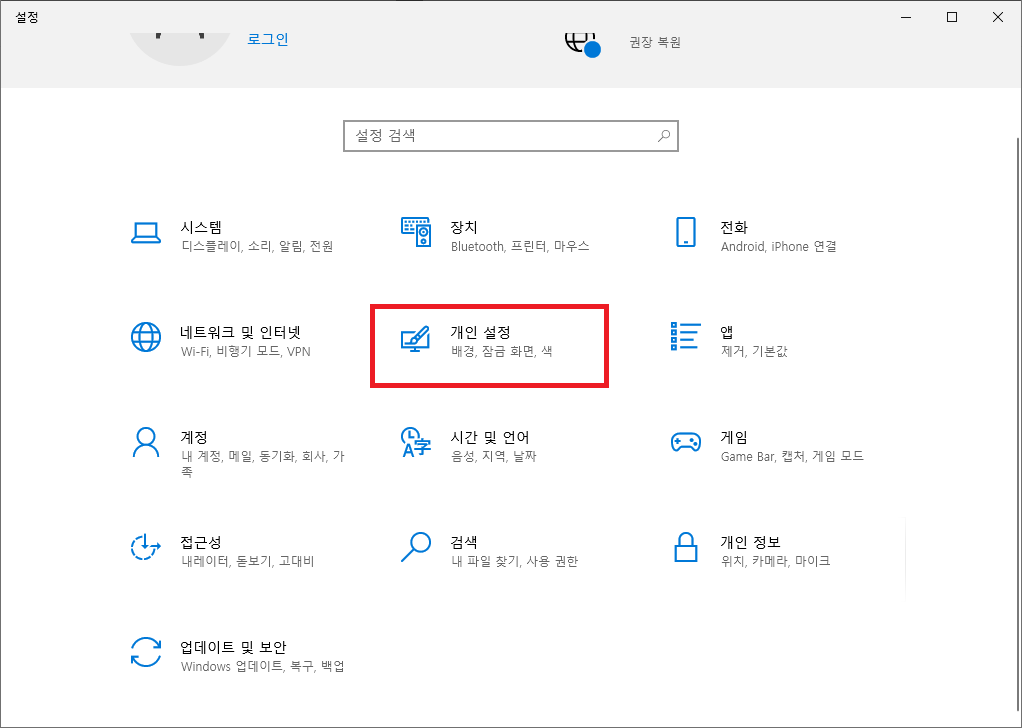Open the 접근성 dashed clock icon
Image resolution: width=1022 pixels, height=728 pixels.
(146, 547)
